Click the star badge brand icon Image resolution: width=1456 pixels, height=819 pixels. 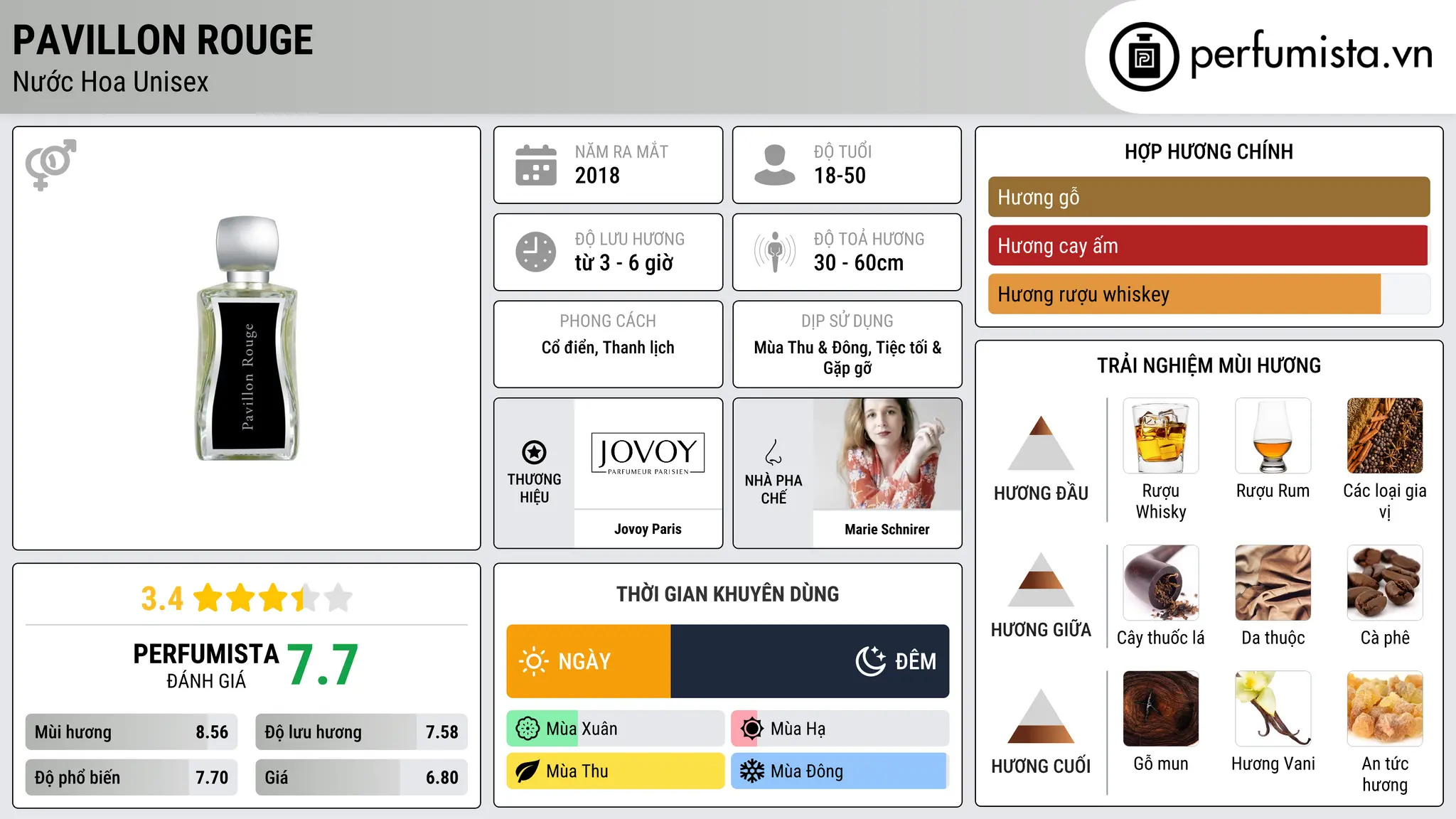(x=534, y=452)
